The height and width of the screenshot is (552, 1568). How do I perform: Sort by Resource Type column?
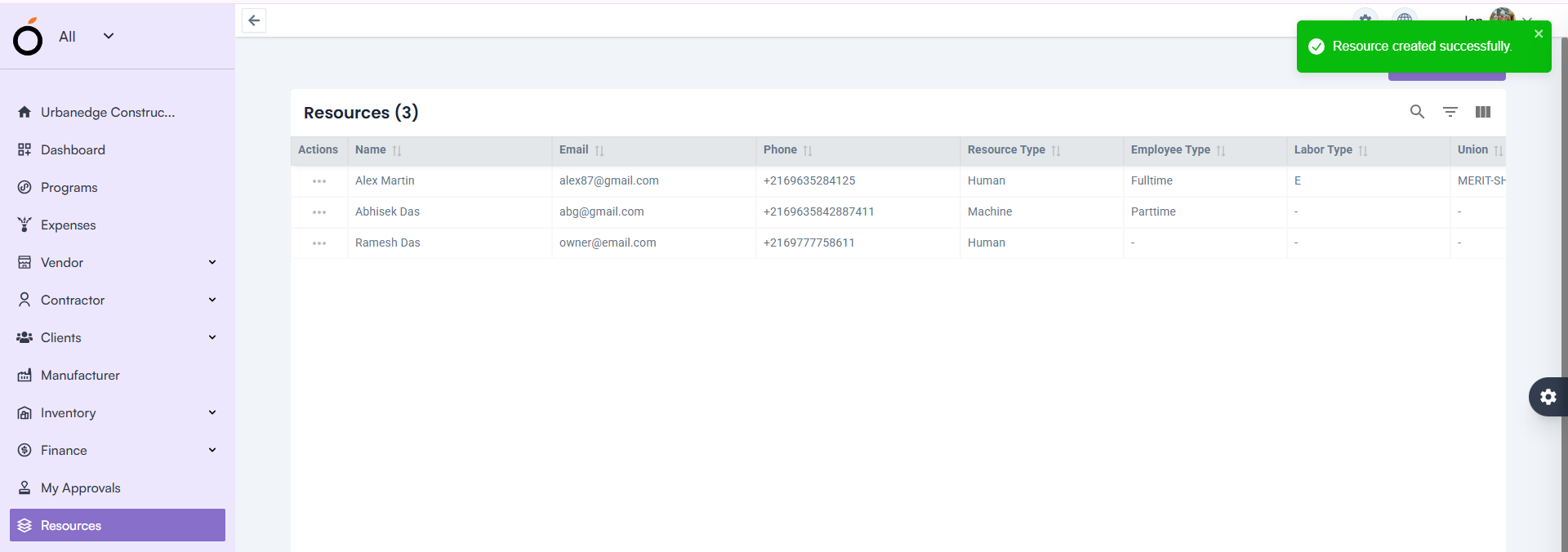point(1056,150)
